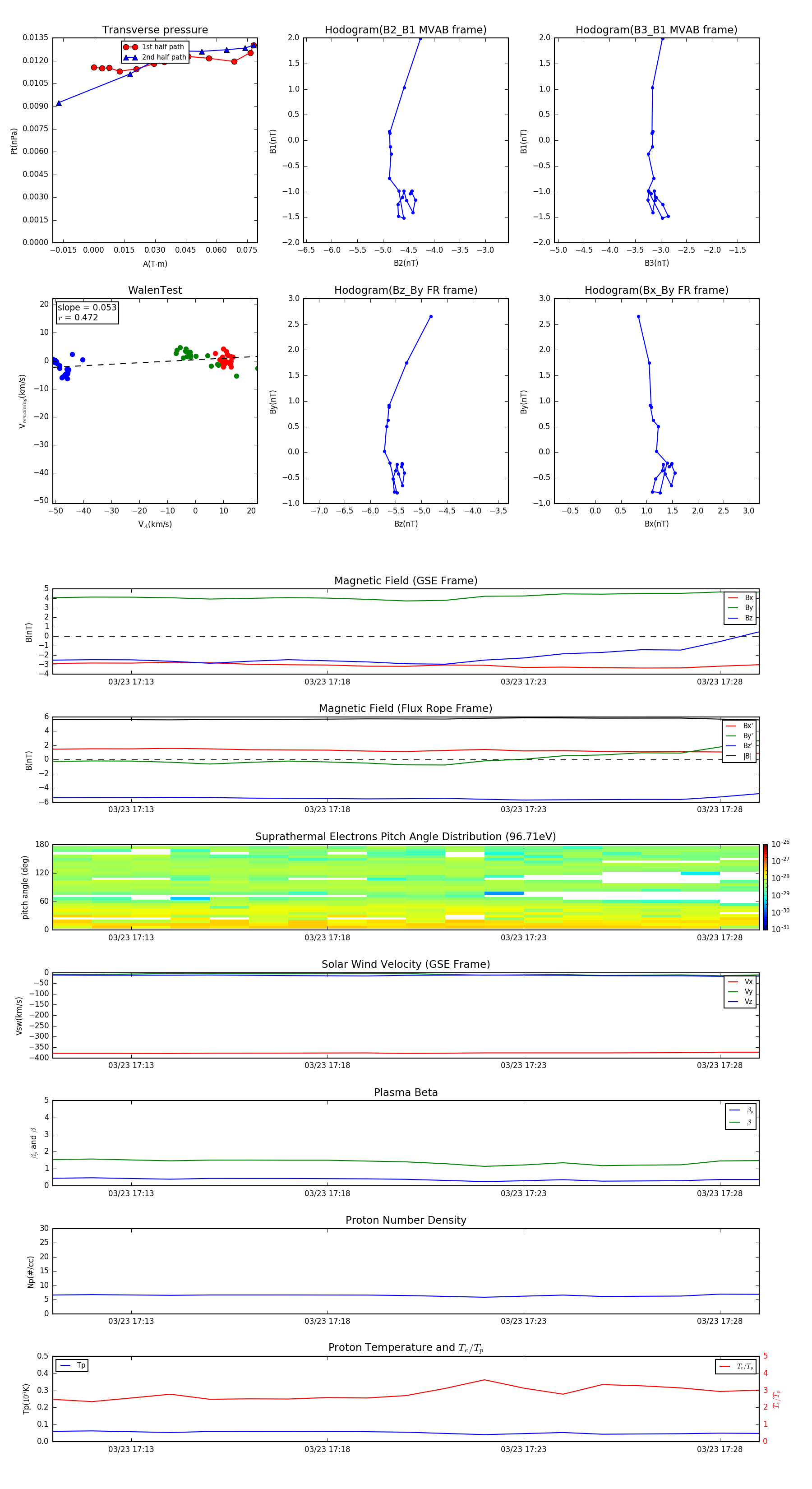
Task: Select the Tp legend entry
Action: (x=72, y=1365)
